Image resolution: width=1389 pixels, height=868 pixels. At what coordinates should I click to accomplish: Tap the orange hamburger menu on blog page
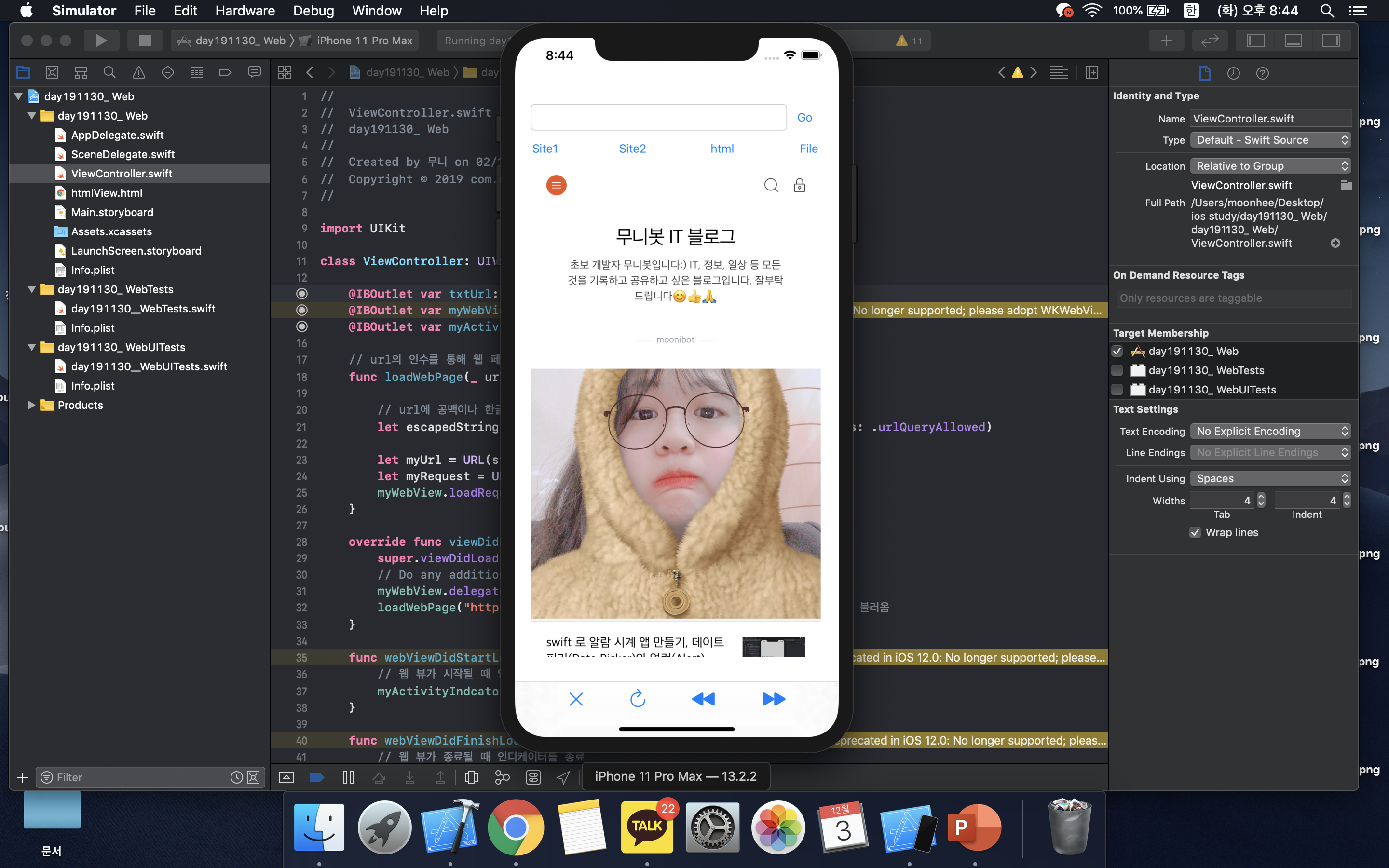(556, 185)
